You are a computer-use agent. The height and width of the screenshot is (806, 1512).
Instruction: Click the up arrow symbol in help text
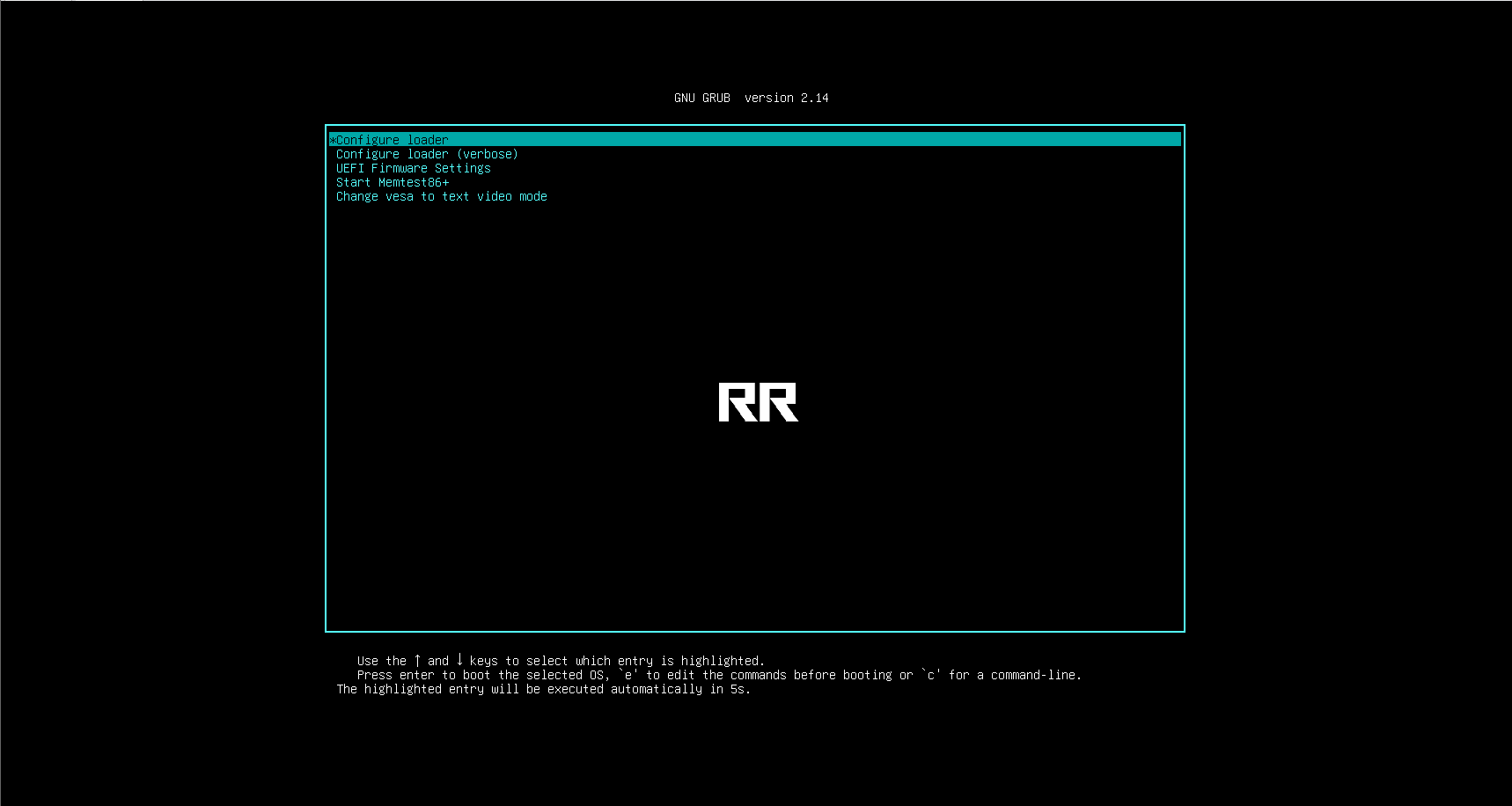[x=417, y=660]
